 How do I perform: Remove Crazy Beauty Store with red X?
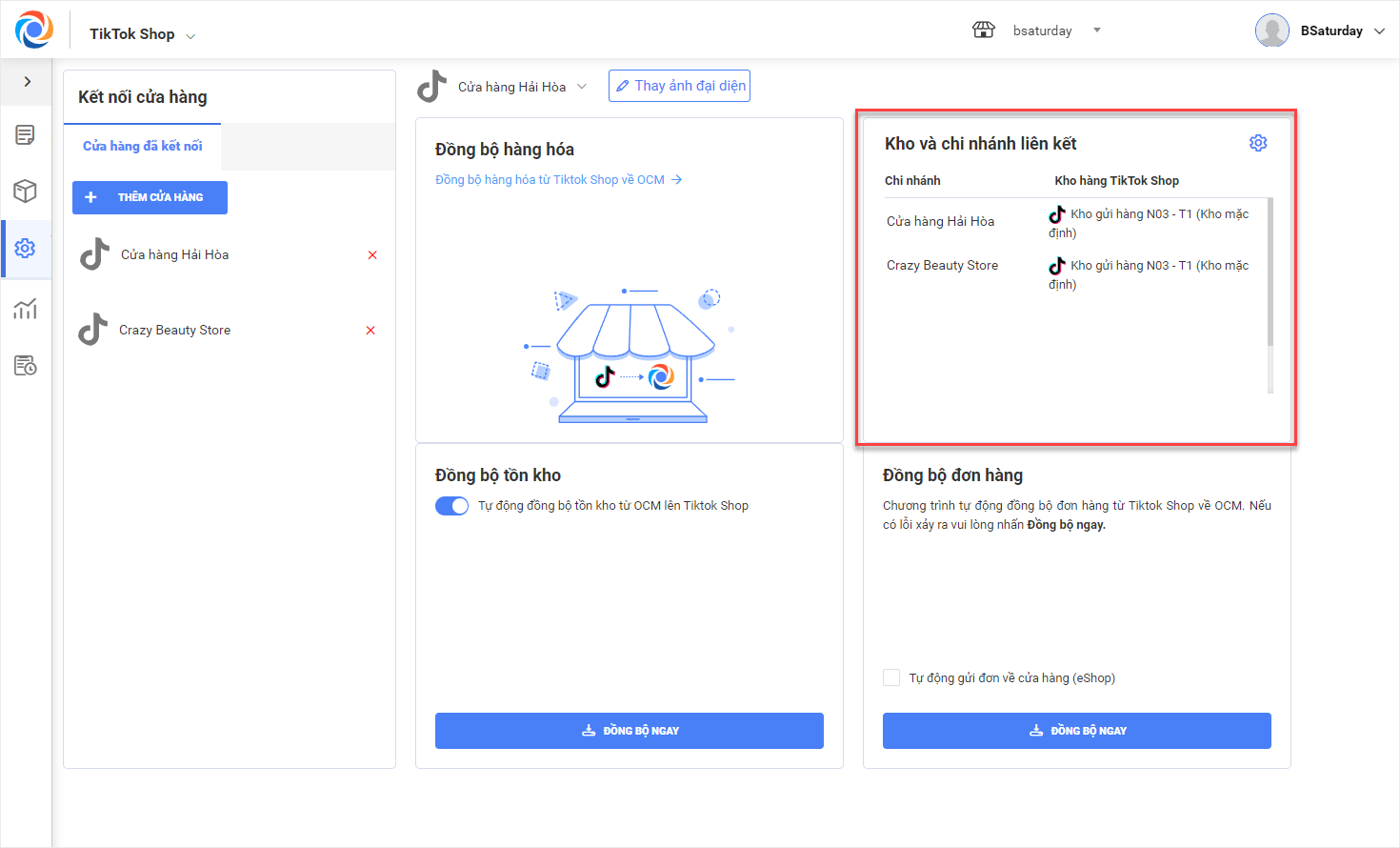(x=370, y=331)
